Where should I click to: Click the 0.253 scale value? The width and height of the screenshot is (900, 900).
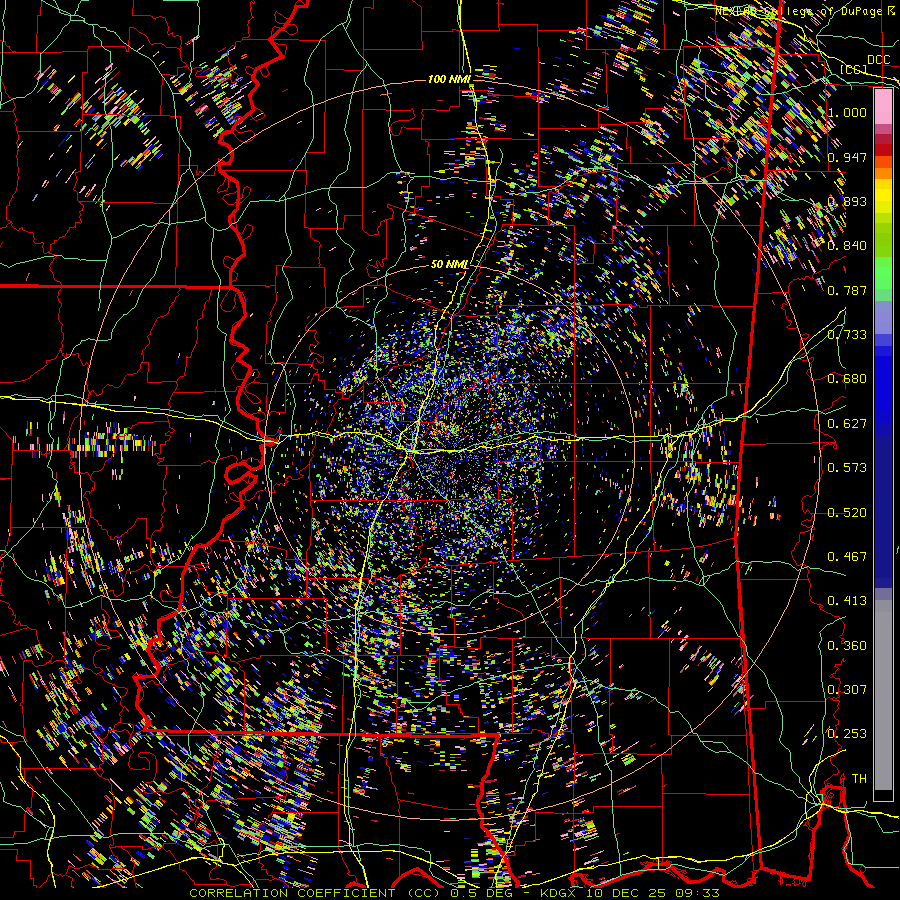847,734
